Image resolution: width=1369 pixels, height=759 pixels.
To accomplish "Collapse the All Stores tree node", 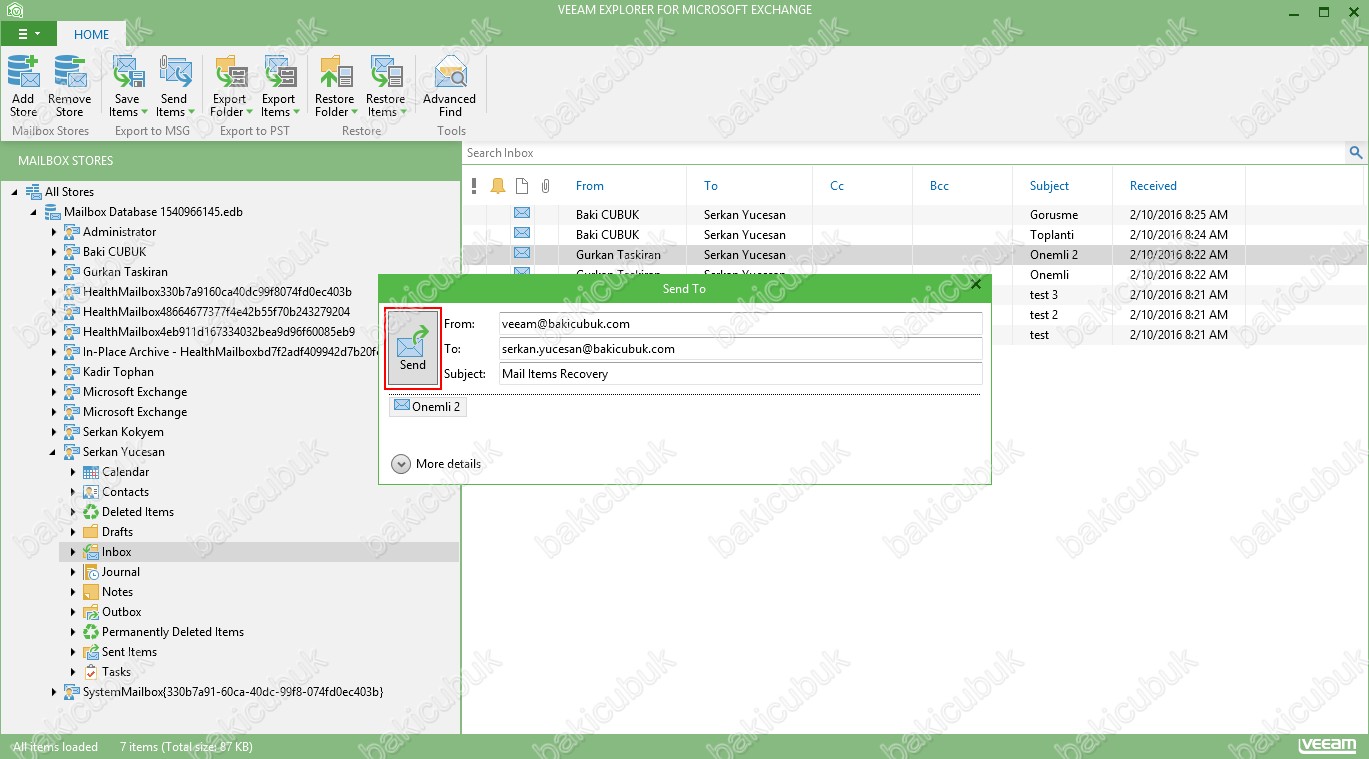I will 15,192.
